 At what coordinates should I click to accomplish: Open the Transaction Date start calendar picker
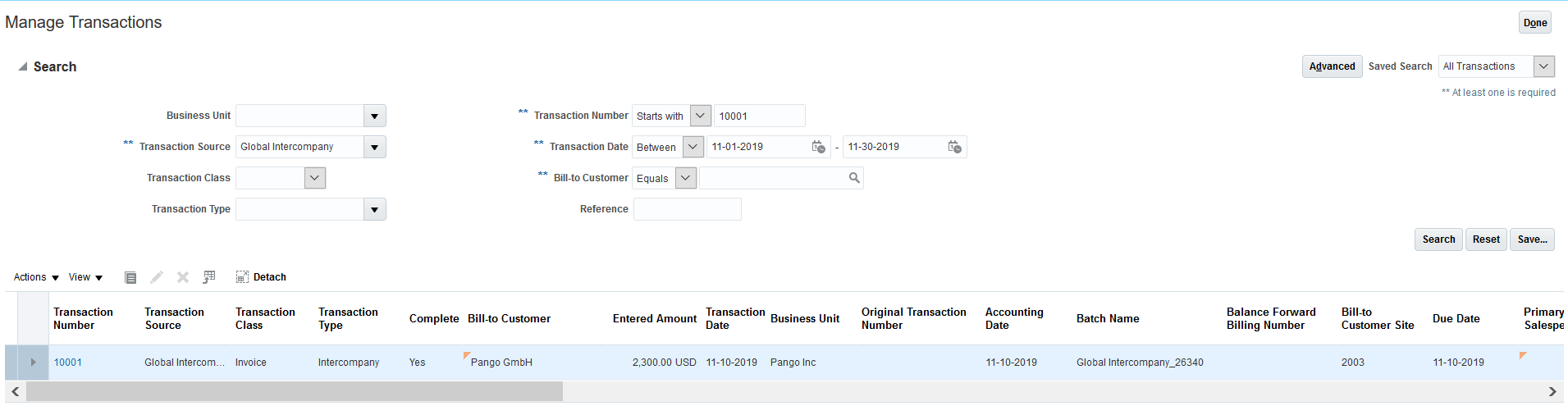(818, 147)
